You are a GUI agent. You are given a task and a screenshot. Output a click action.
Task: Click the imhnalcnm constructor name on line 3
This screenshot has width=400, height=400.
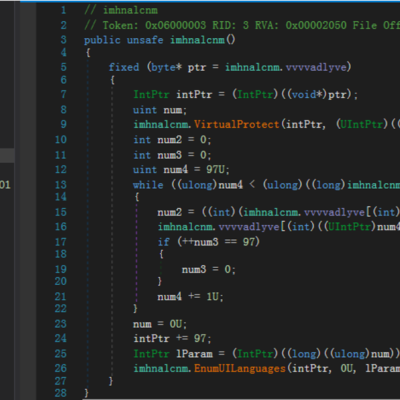[x=198, y=40]
